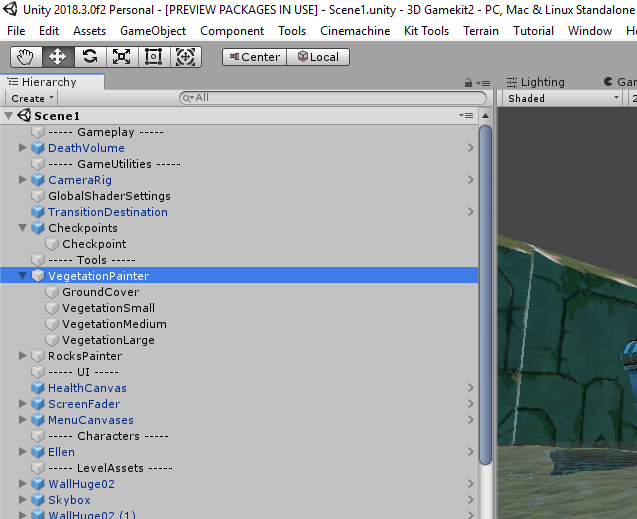
Task: Expand the DeathVolume object
Action: [23, 147]
